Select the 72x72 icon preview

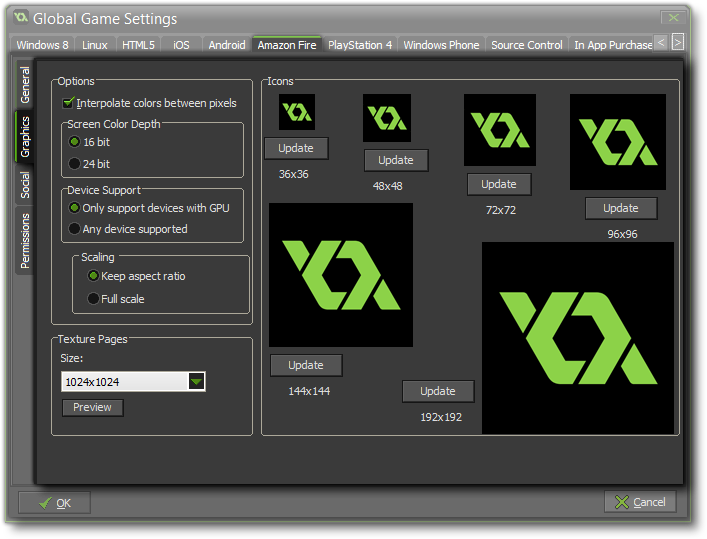499,130
